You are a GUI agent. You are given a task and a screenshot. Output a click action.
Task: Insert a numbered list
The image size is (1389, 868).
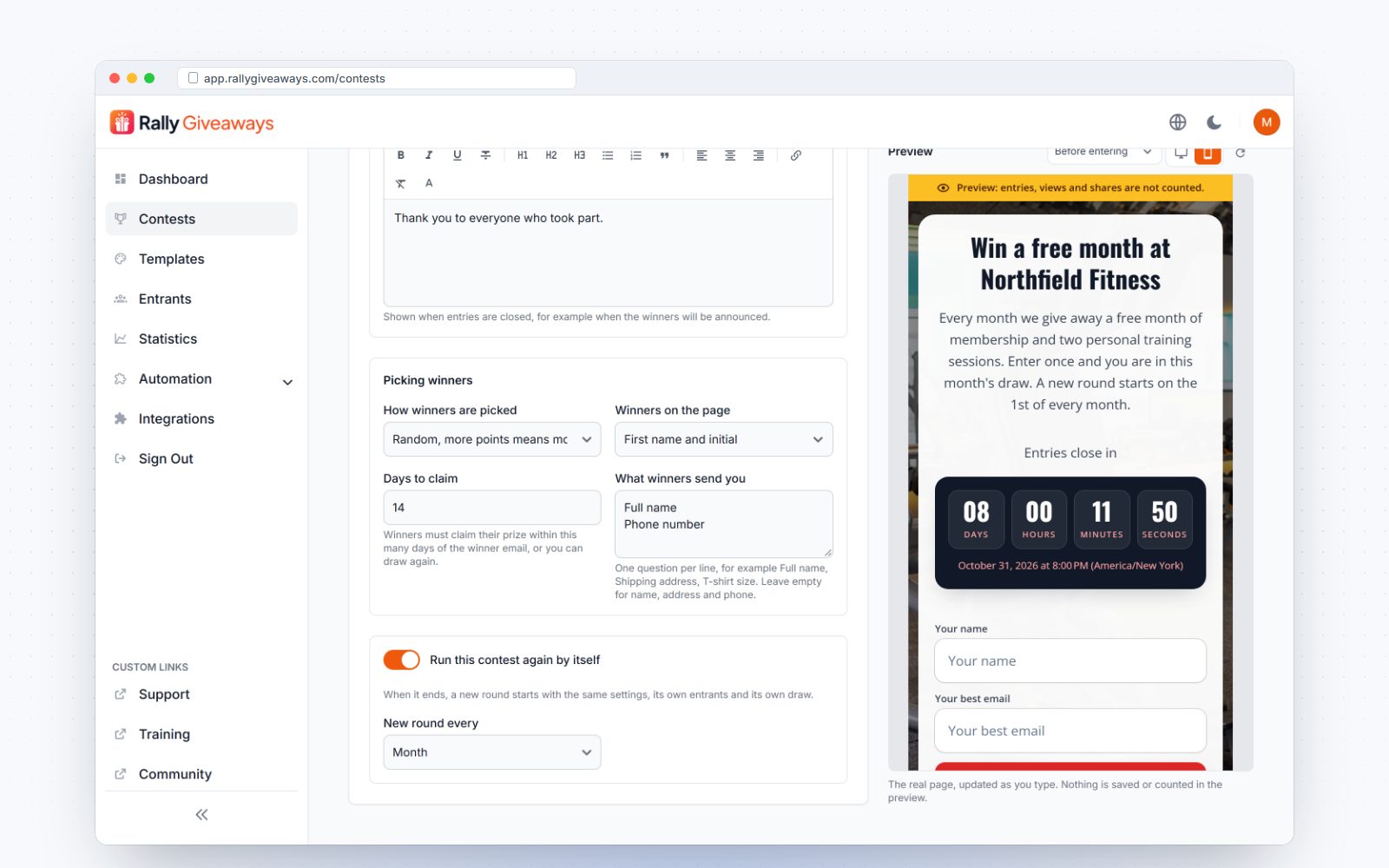(x=636, y=155)
